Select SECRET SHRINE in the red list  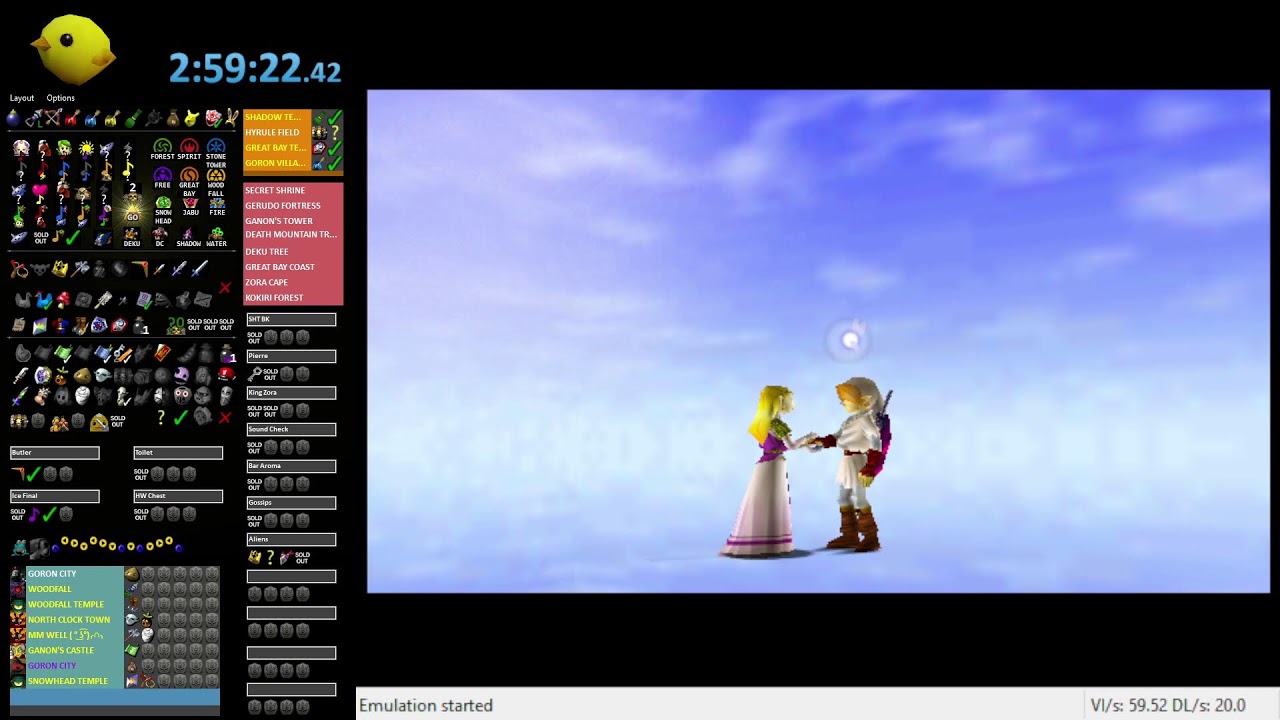293,190
